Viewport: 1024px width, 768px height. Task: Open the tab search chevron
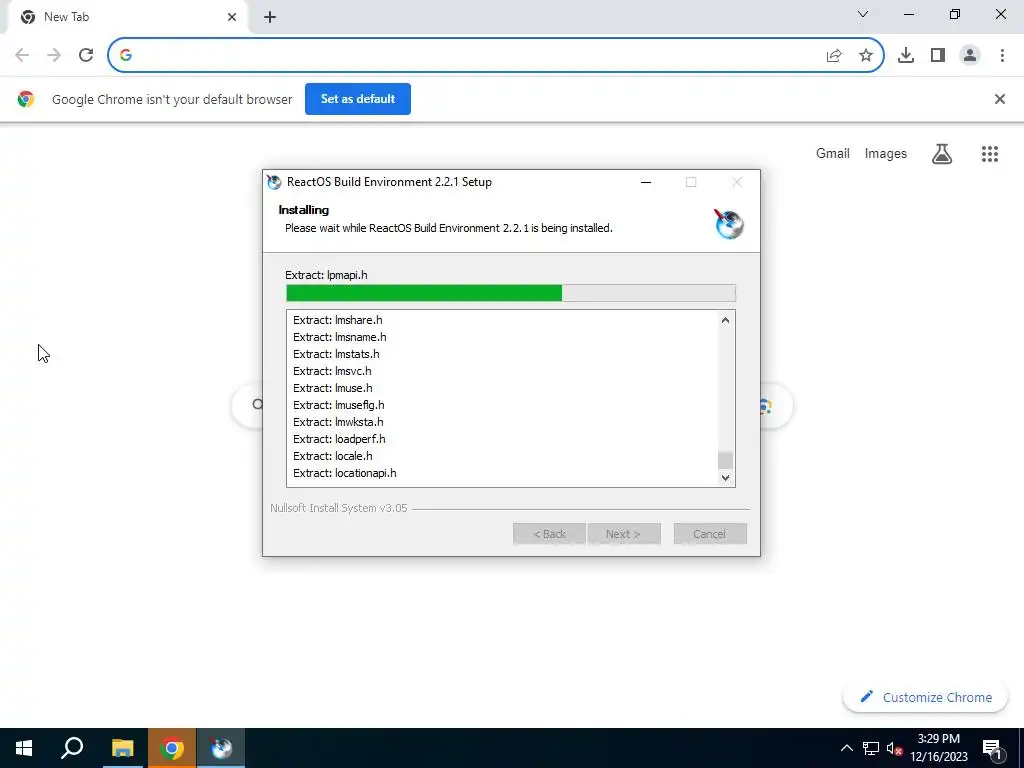(x=863, y=14)
